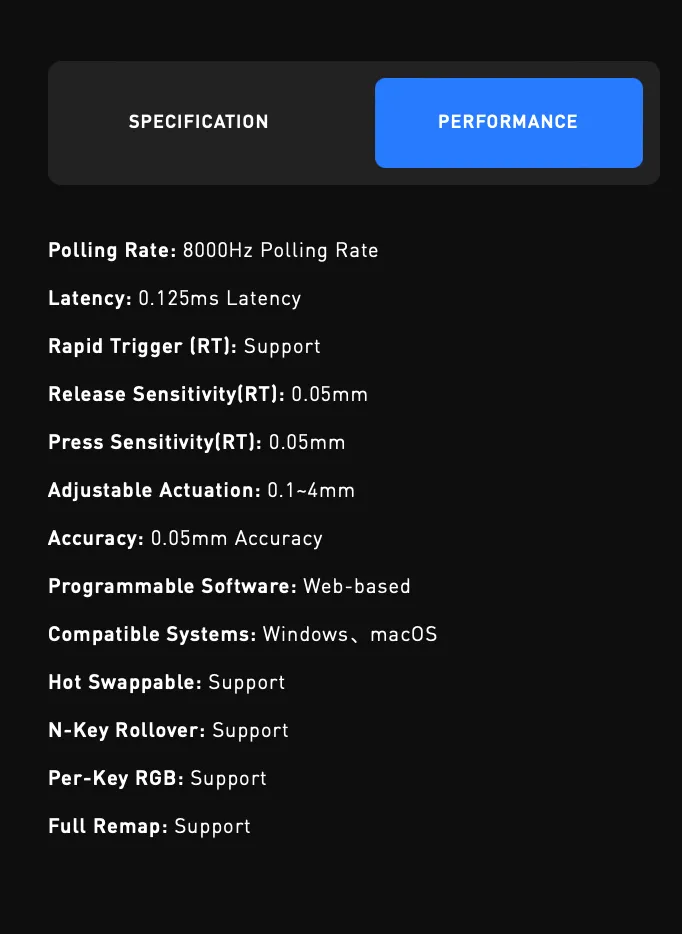
Task: Click the Compatible Systems label
Action: 152,634
